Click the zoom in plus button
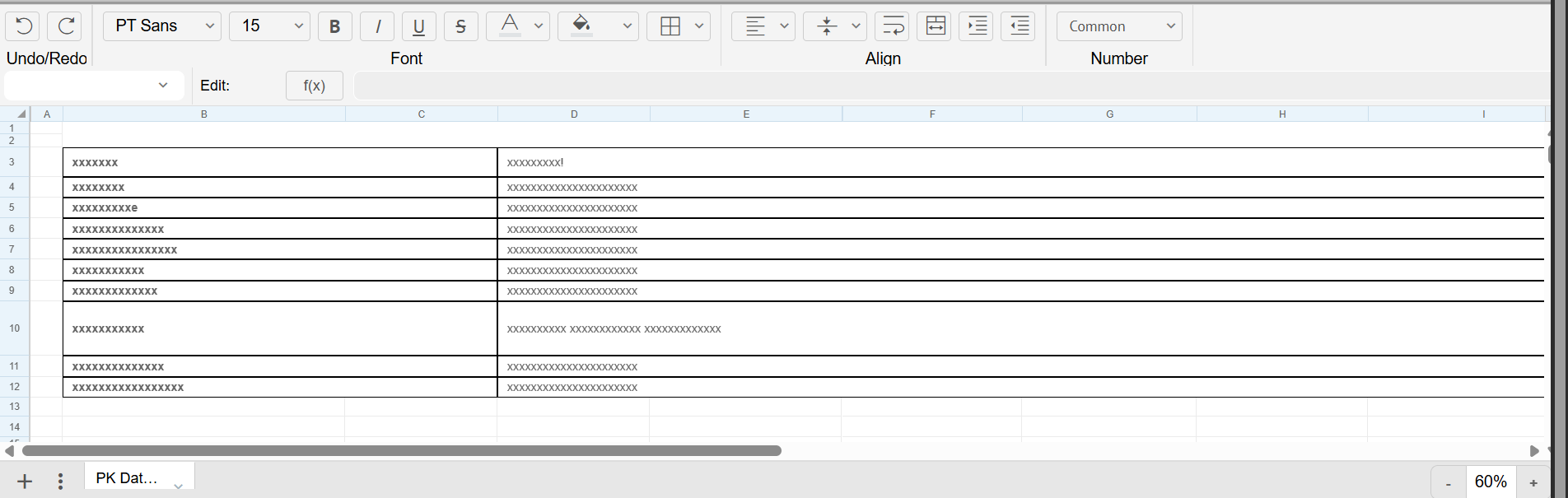The width and height of the screenshot is (1568, 498). [x=1533, y=483]
